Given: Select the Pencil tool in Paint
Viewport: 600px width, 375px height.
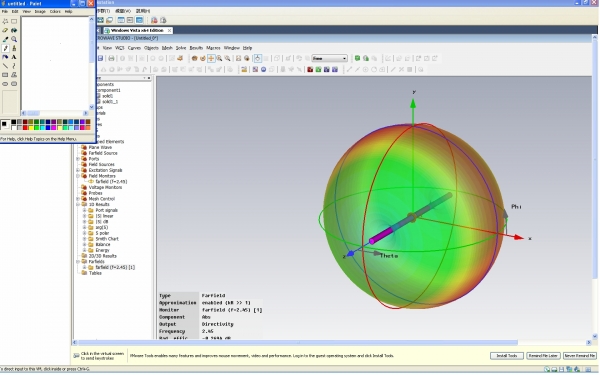Looking at the screenshot, I should [x=5, y=48].
